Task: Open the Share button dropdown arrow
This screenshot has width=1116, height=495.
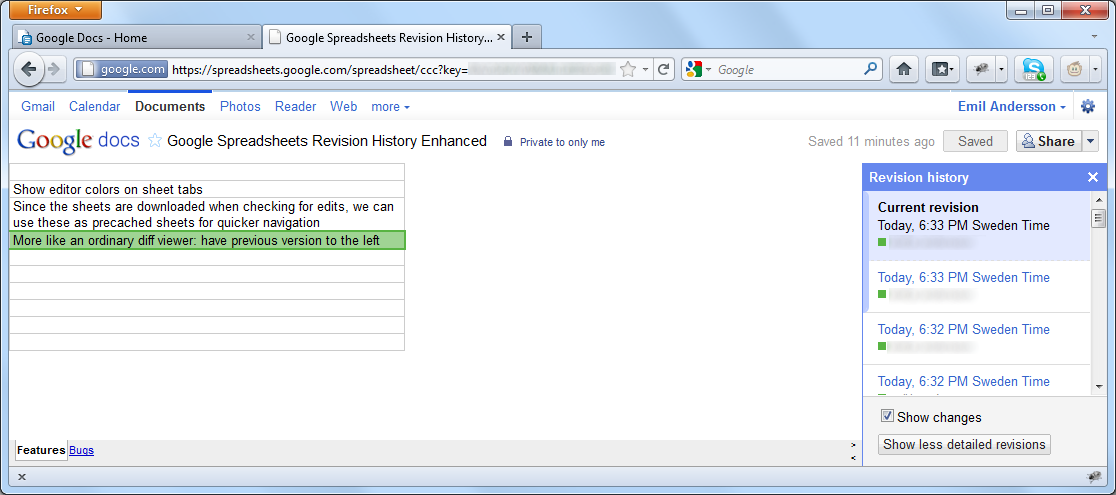Action: click(1091, 141)
